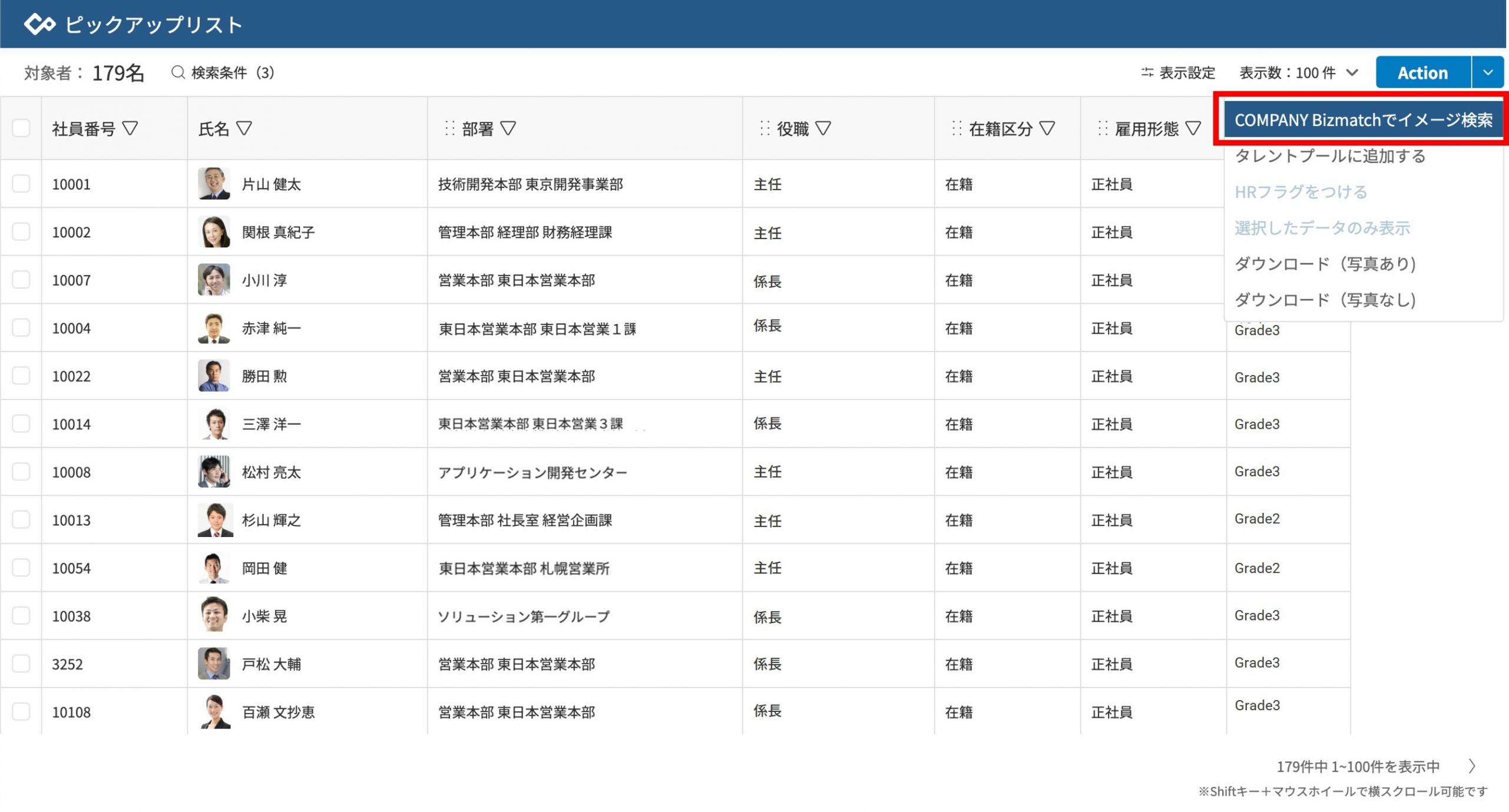Expand the Action button dropdown arrow

tap(1488, 72)
